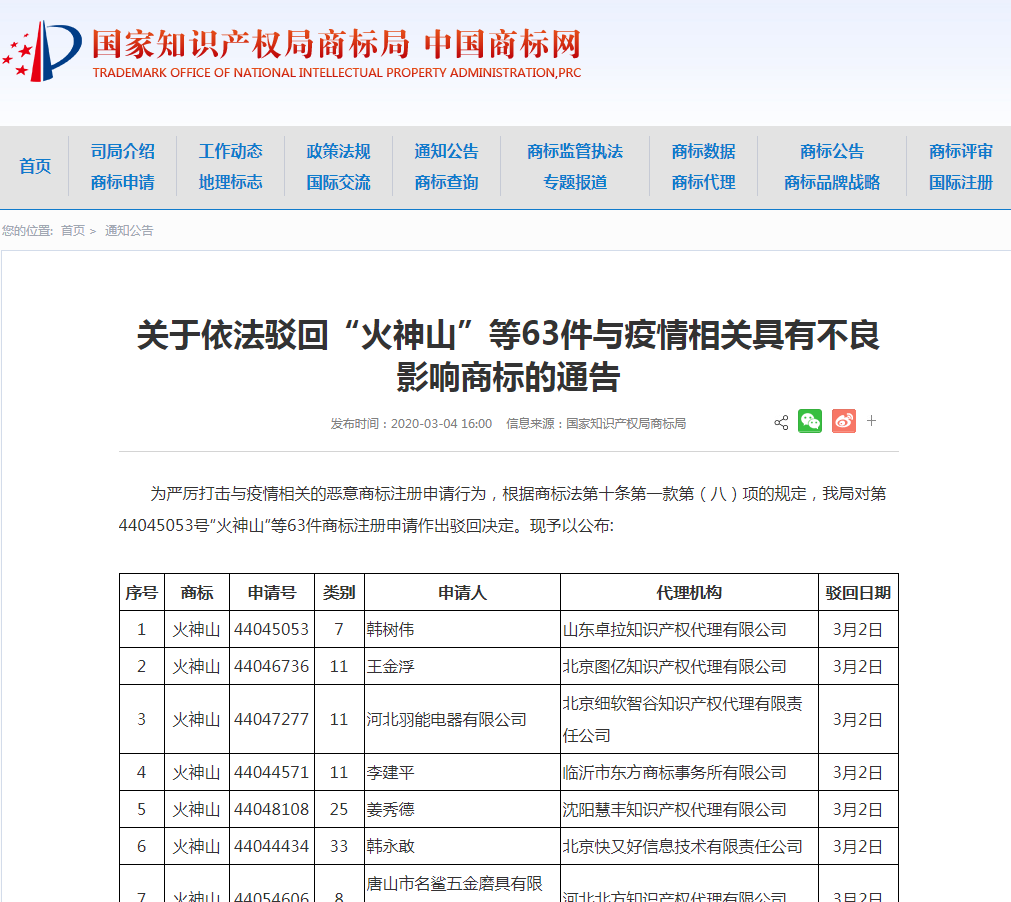Click the 首页 breadcrumb link
The image size is (1011, 902).
coord(73,231)
